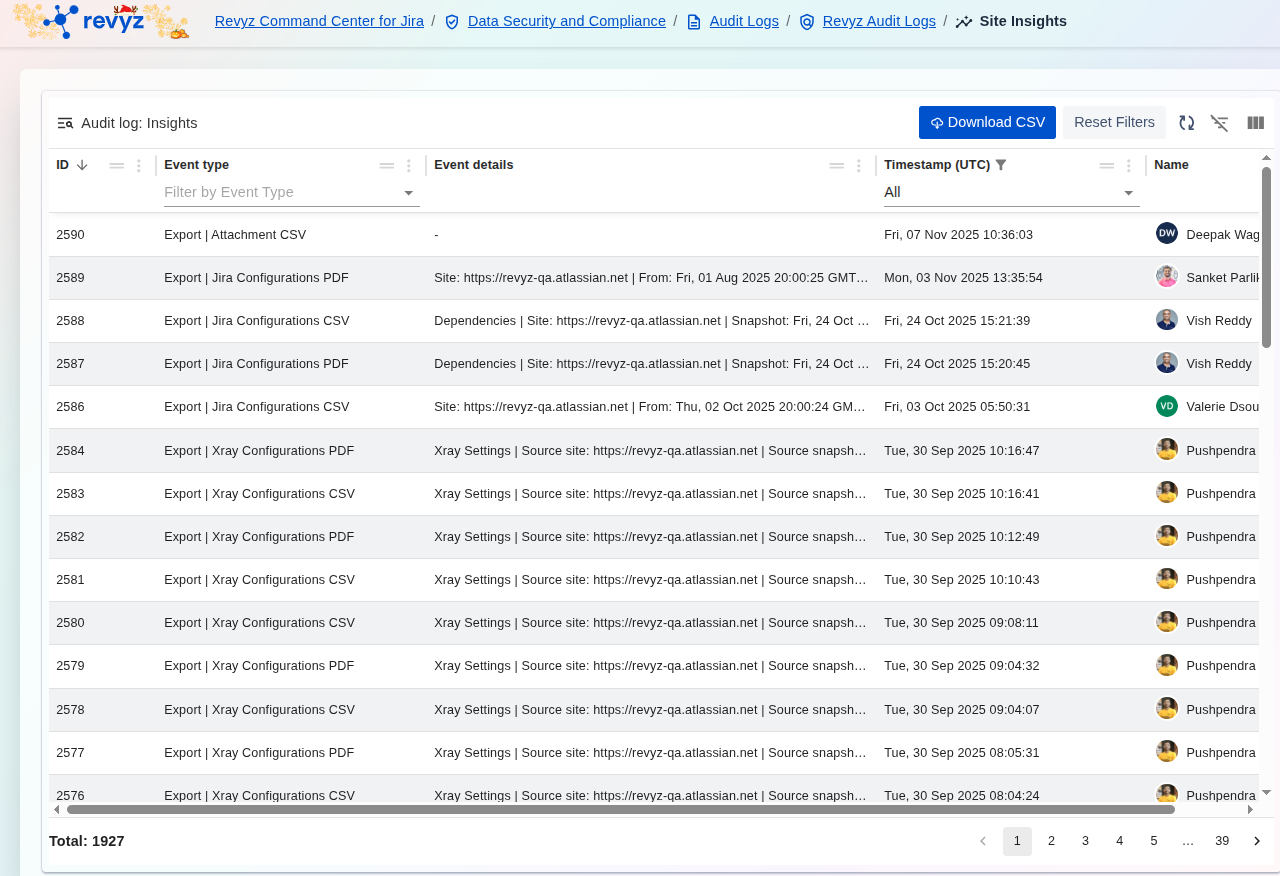The height and width of the screenshot is (876, 1280).
Task: Open Data Security and Compliance breadcrumb link
Action: point(566,21)
